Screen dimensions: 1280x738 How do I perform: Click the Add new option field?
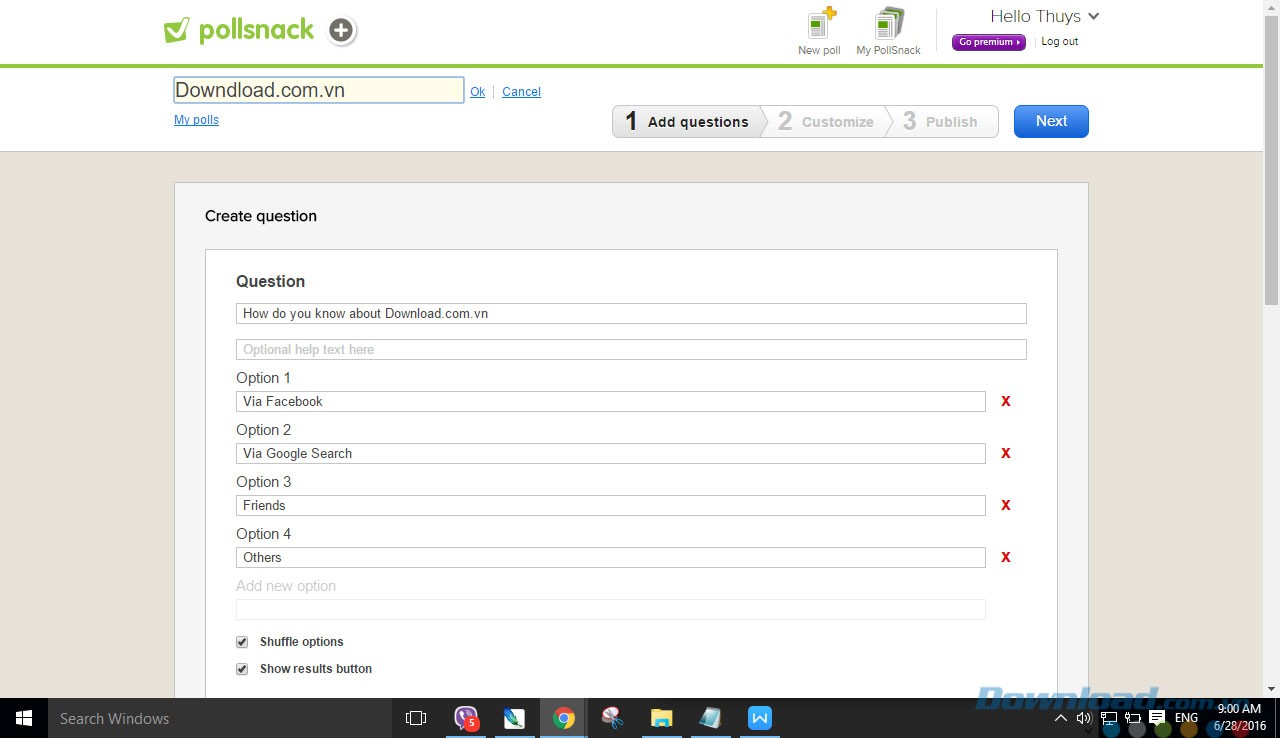[610, 609]
